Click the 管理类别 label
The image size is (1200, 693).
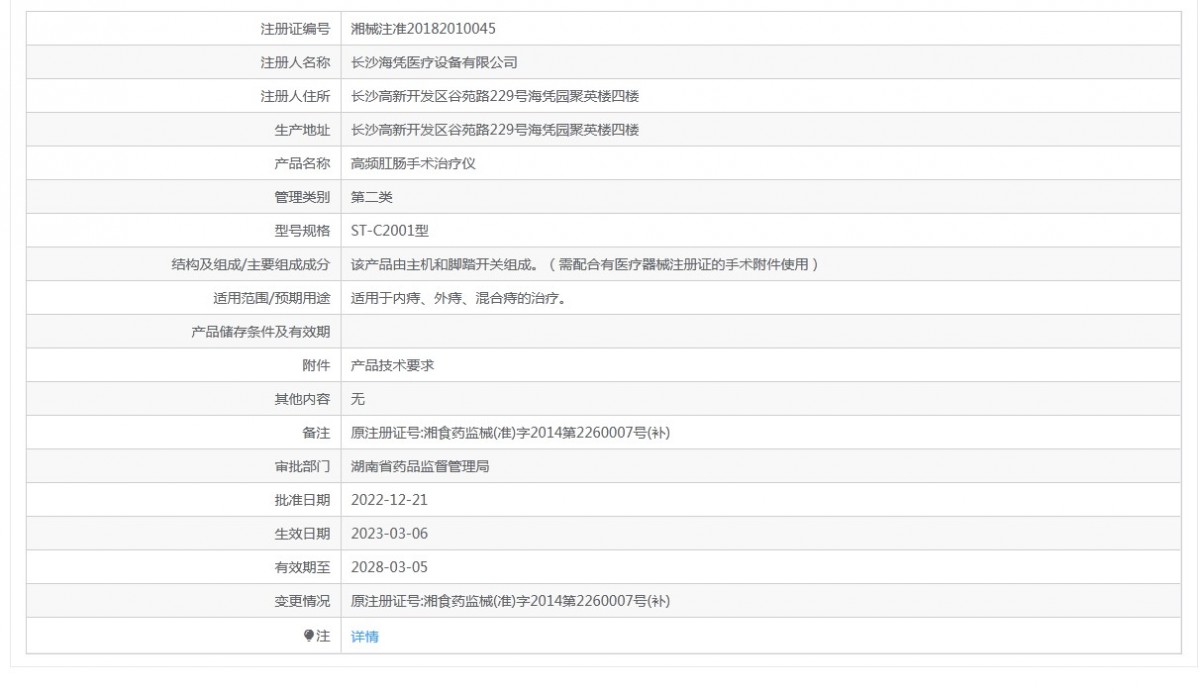(302, 197)
